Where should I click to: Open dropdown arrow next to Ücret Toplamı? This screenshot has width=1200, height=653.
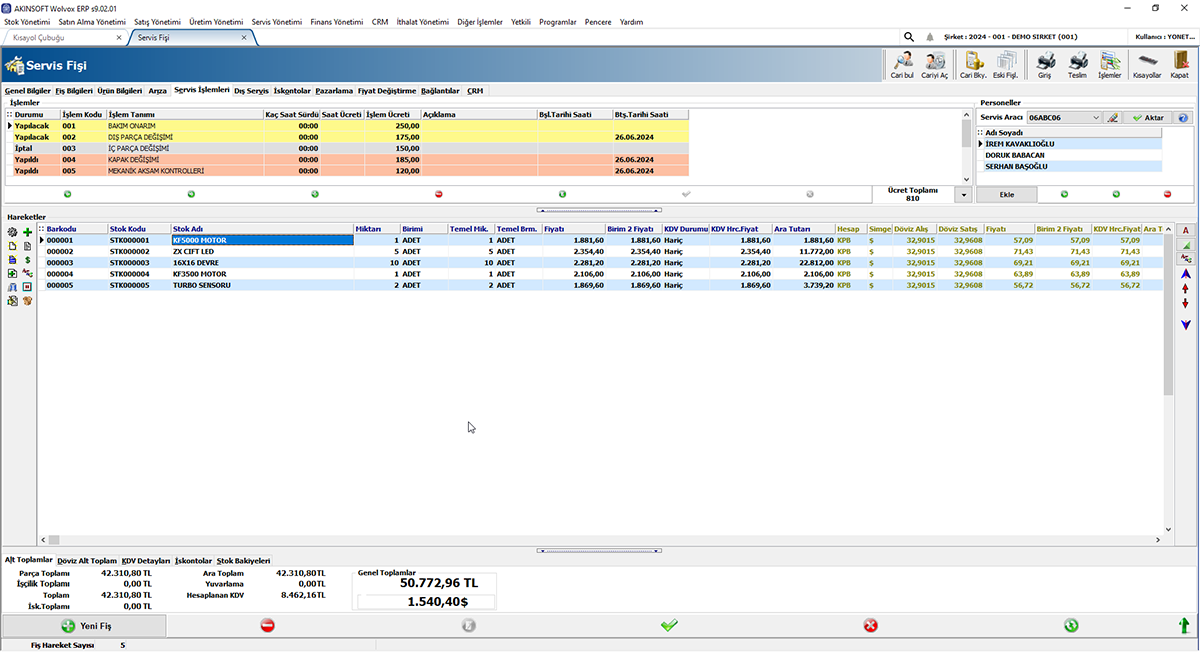[963, 194]
